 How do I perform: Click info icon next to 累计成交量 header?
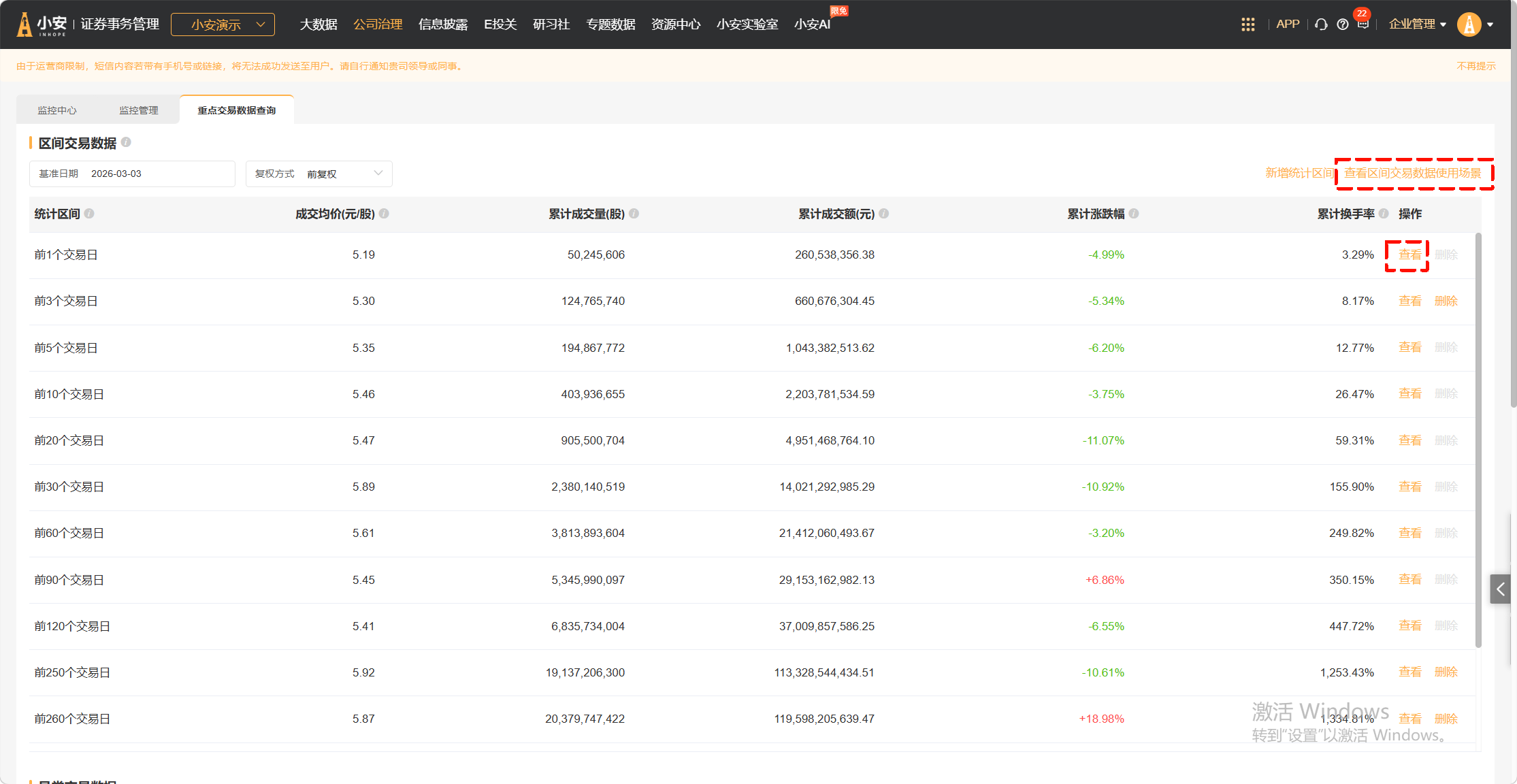pyautogui.click(x=634, y=214)
